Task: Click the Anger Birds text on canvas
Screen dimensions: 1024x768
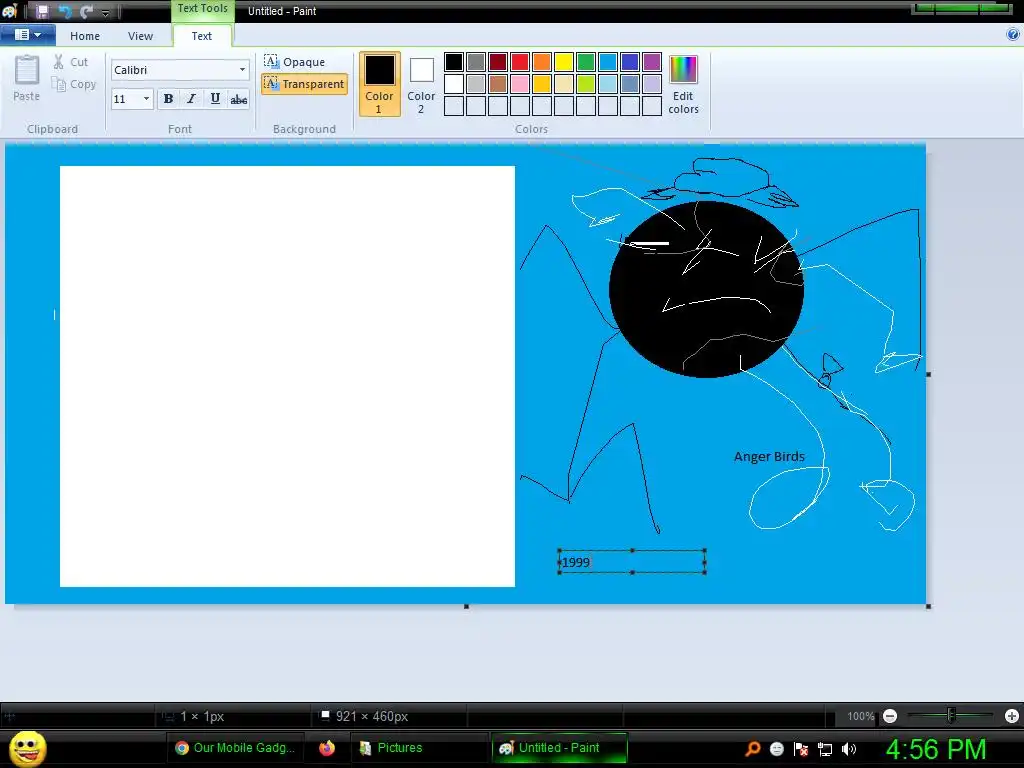Action: coord(769,456)
